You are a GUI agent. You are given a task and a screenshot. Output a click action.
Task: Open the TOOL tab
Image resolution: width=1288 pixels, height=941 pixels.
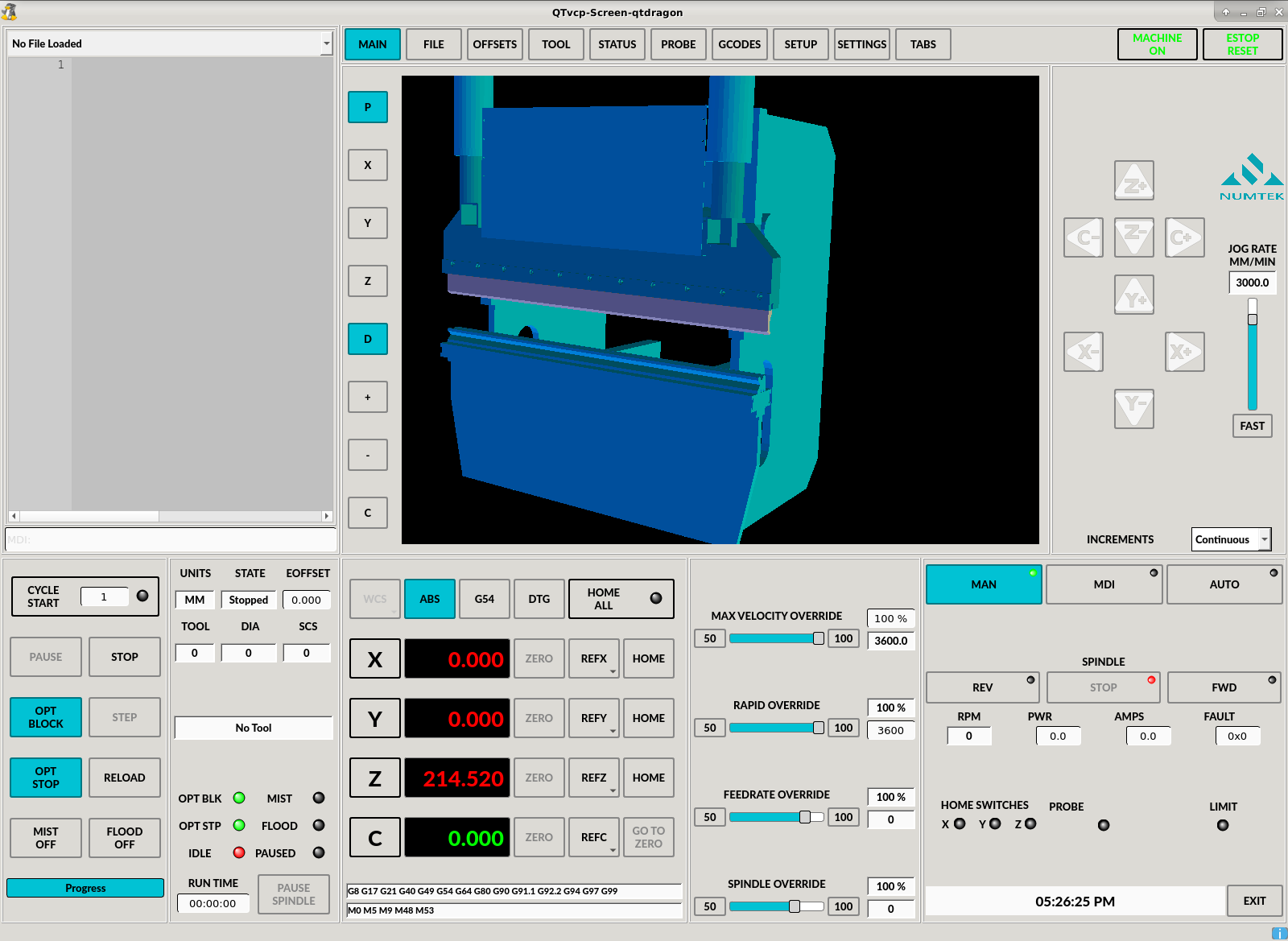(x=556, y=44)
